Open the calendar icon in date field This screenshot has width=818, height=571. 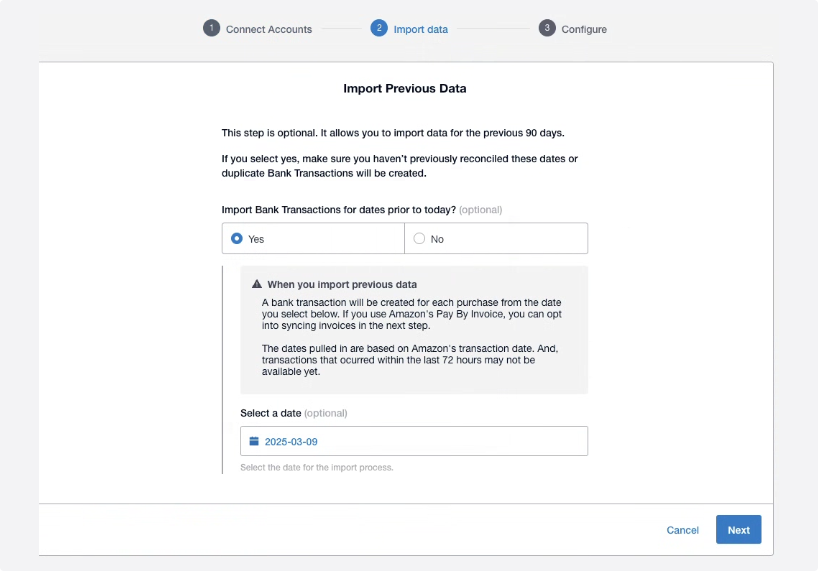(254, 441)
